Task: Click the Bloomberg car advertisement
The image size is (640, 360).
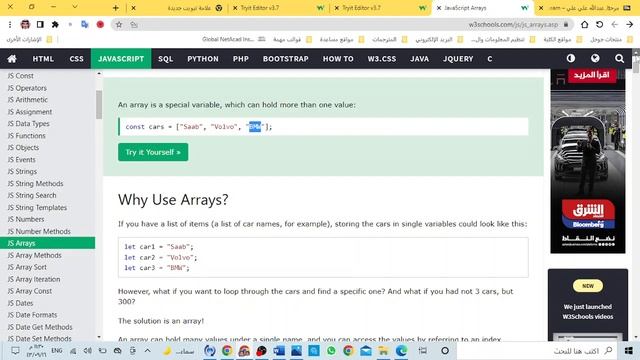Action: click(x=587, y=161)
